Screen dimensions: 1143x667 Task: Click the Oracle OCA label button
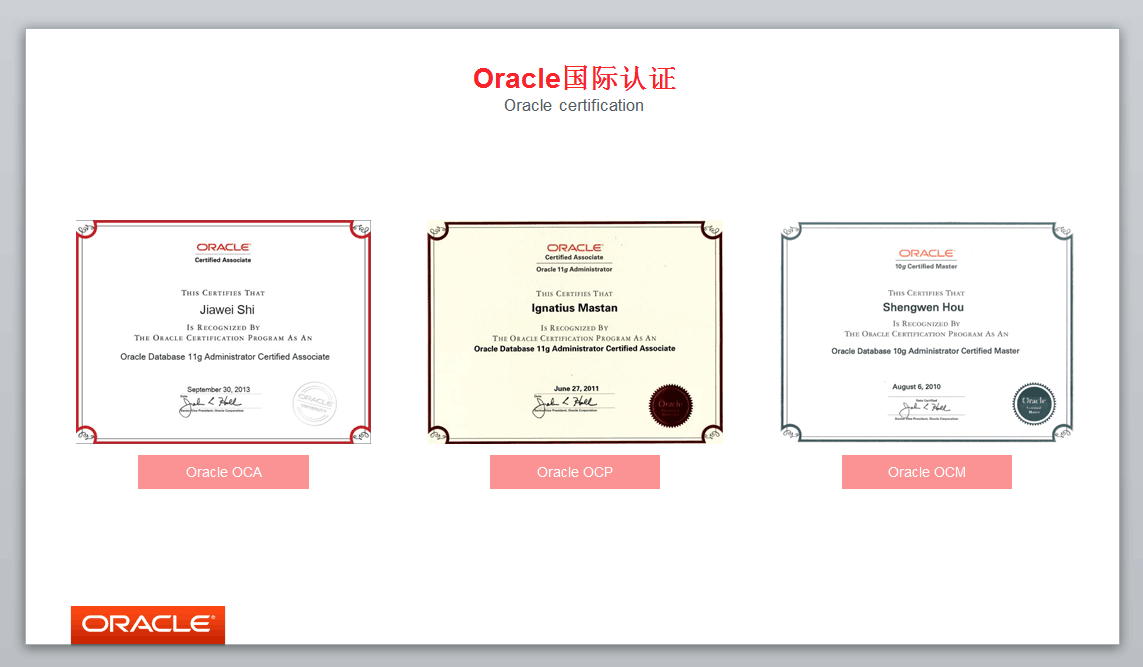coord(223,472)
